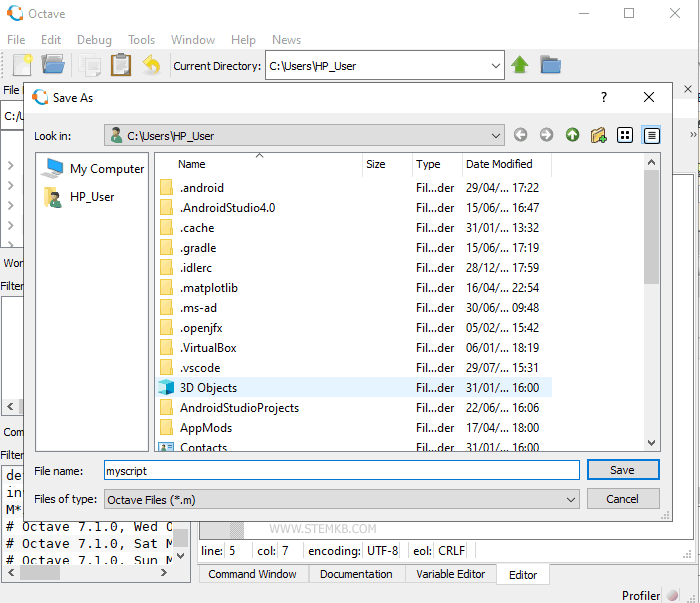This screenshot has height=603, width=700.
Task: Open the Current Directory dropdown
Action: (496, 66)
